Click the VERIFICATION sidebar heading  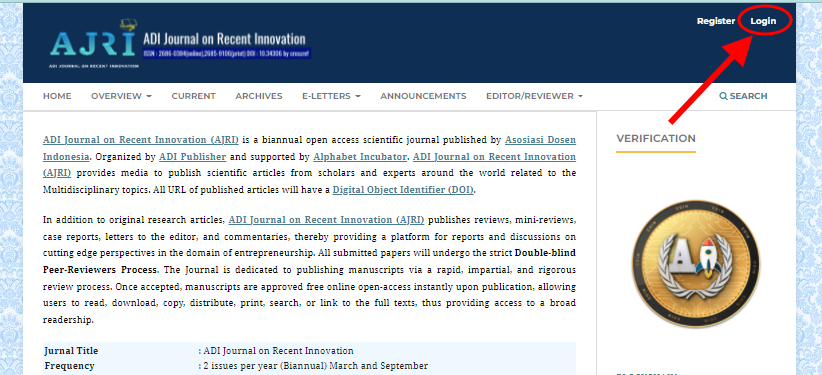click(656, 138)
